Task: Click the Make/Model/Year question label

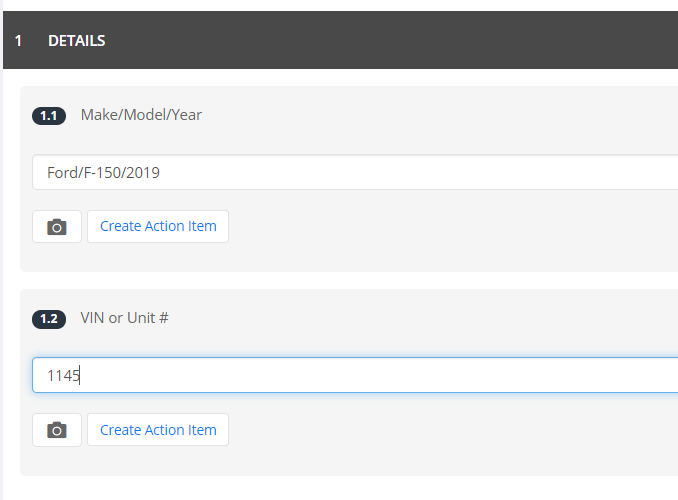Action: pos(141,115)
